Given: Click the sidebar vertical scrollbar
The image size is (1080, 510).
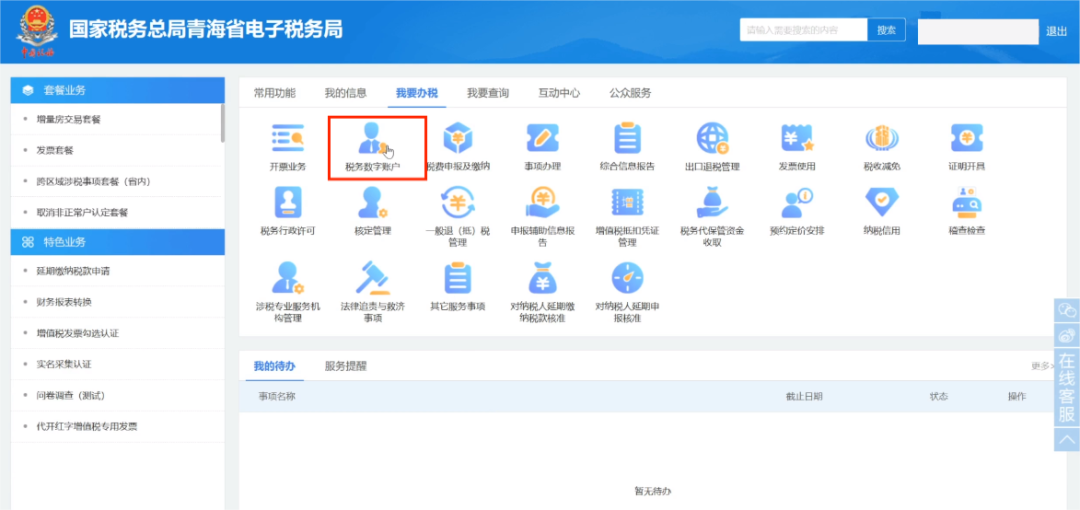Looking at the screenshot, I should (222, 123).
